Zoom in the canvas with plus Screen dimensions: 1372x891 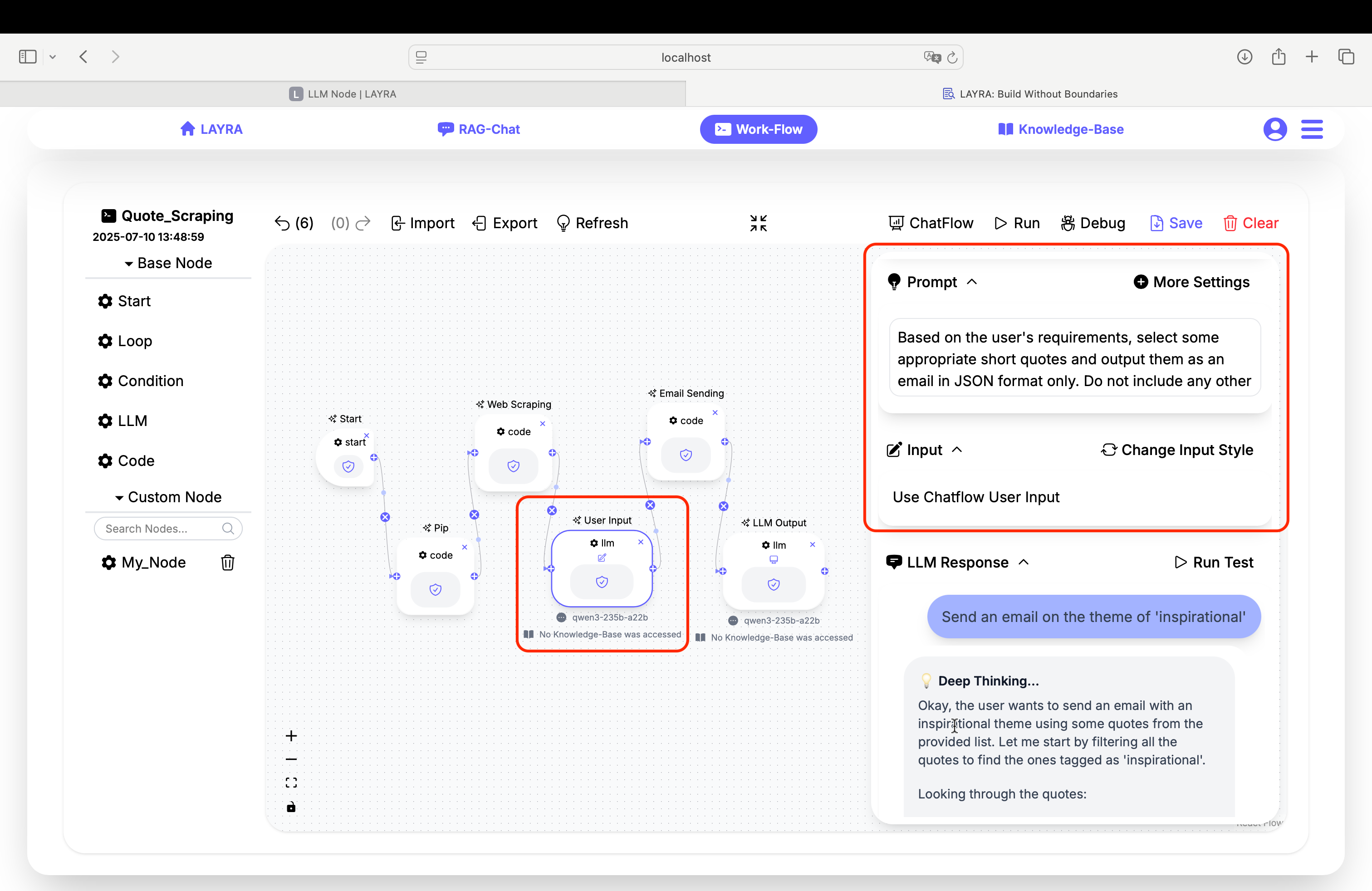(x=291, y=736)
